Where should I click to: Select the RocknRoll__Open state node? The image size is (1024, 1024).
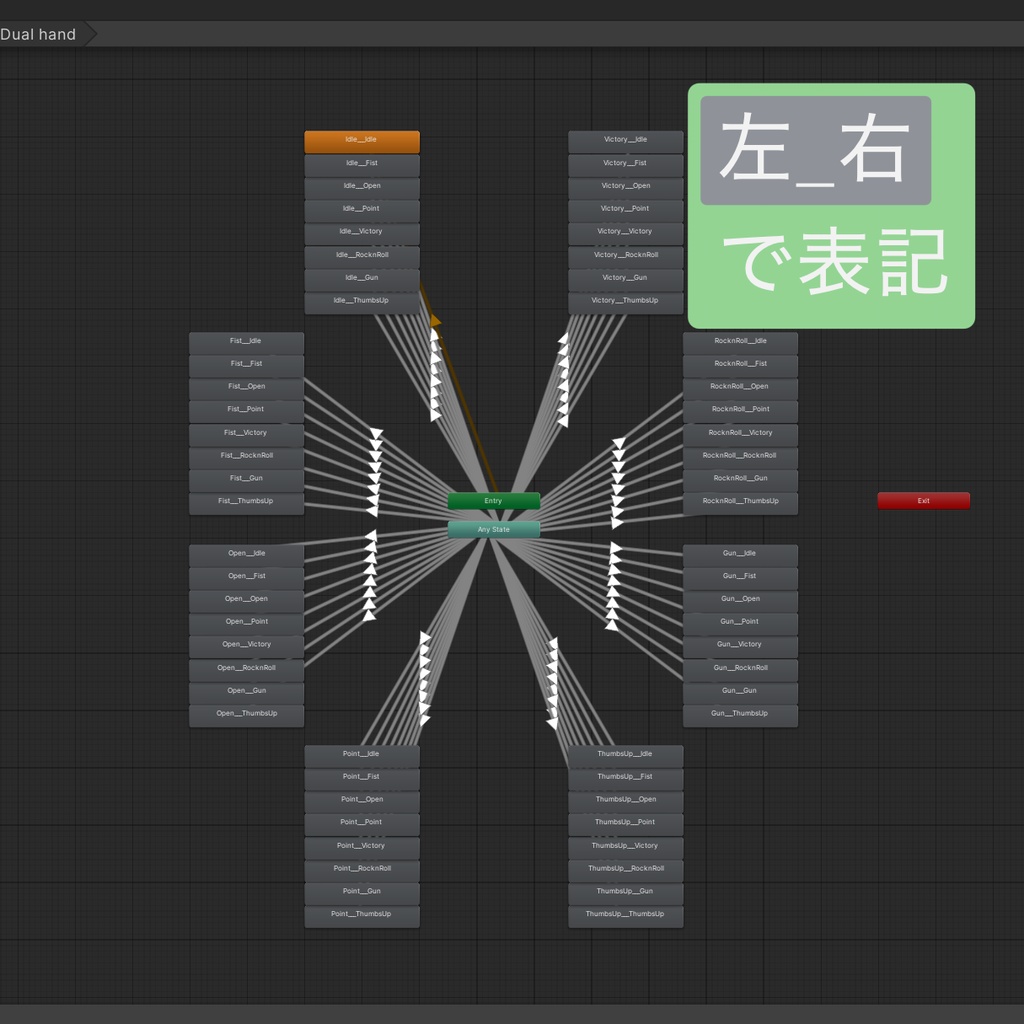pos(741,388)
